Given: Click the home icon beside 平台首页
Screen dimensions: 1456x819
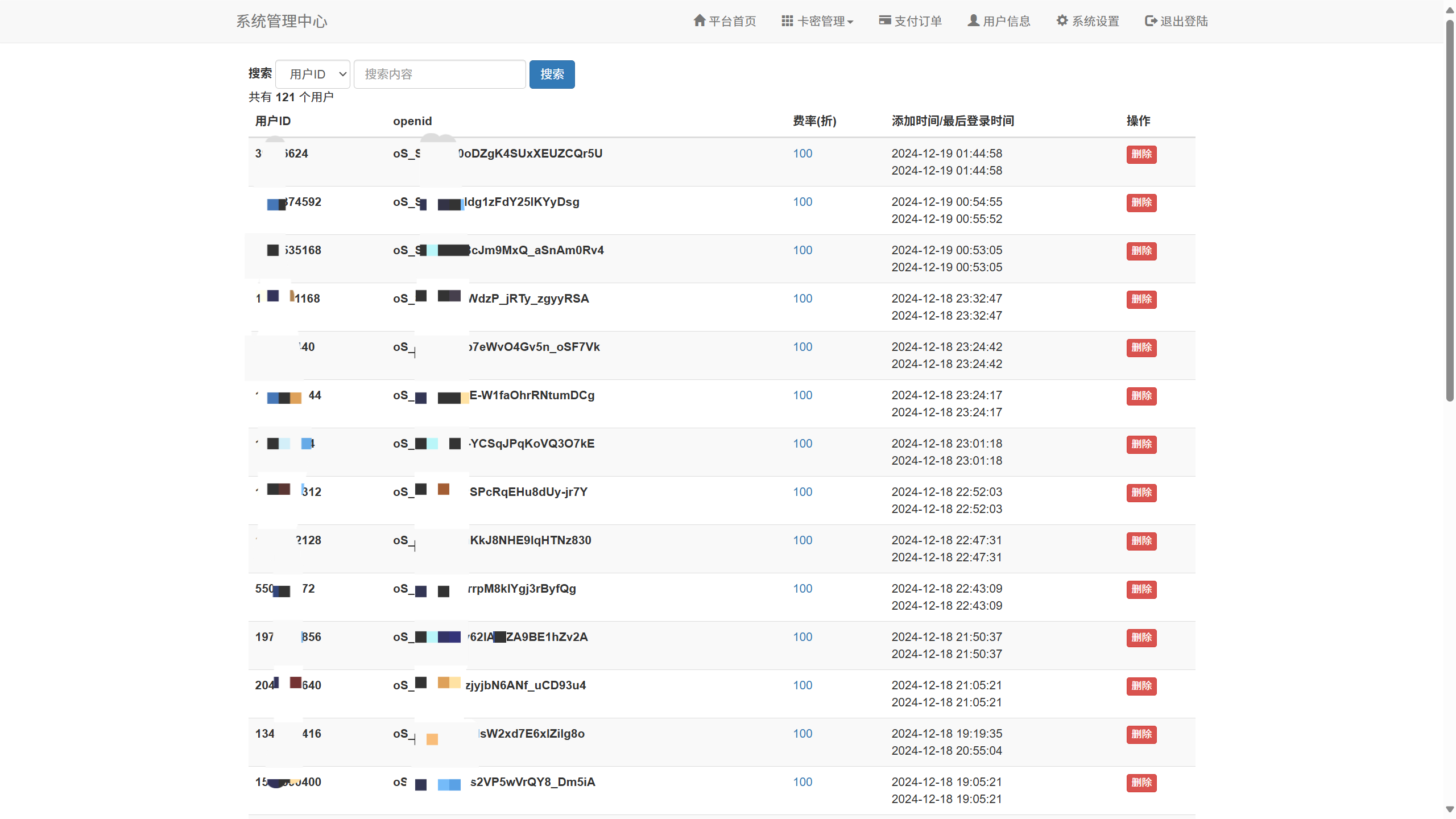Looking at the screenshot, I should pyautogui.click(x=700, y=20).
